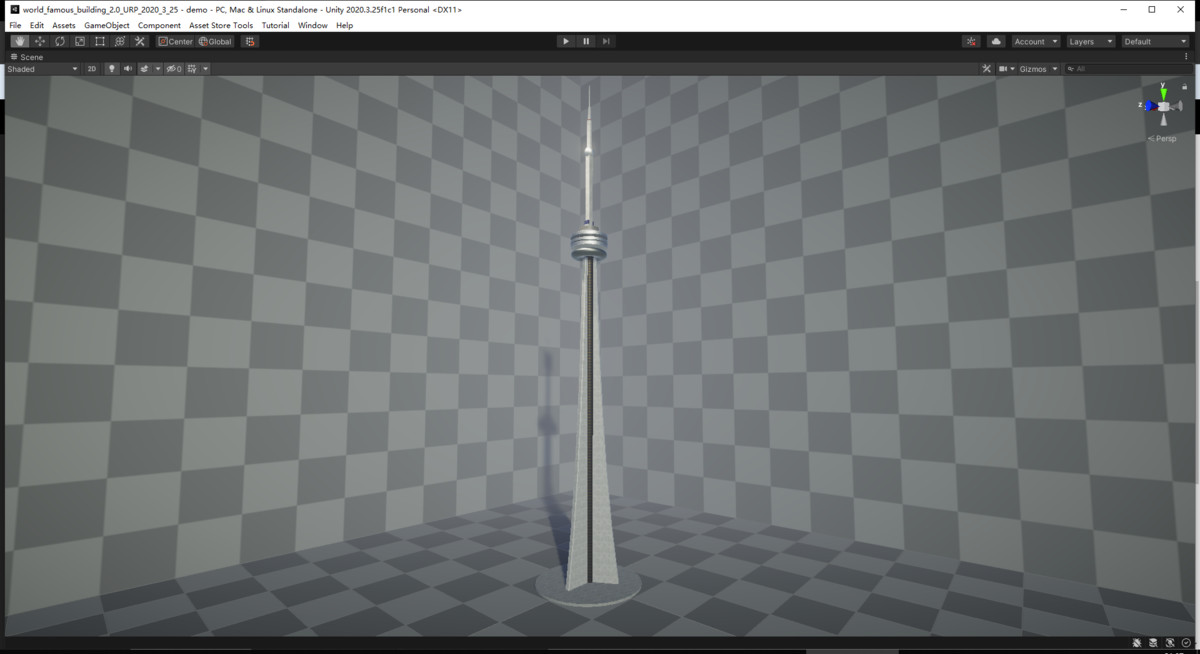This screenshot has height=654, width=1200.
Task: Select the Rotate tool
Action: tap(59, 41)
